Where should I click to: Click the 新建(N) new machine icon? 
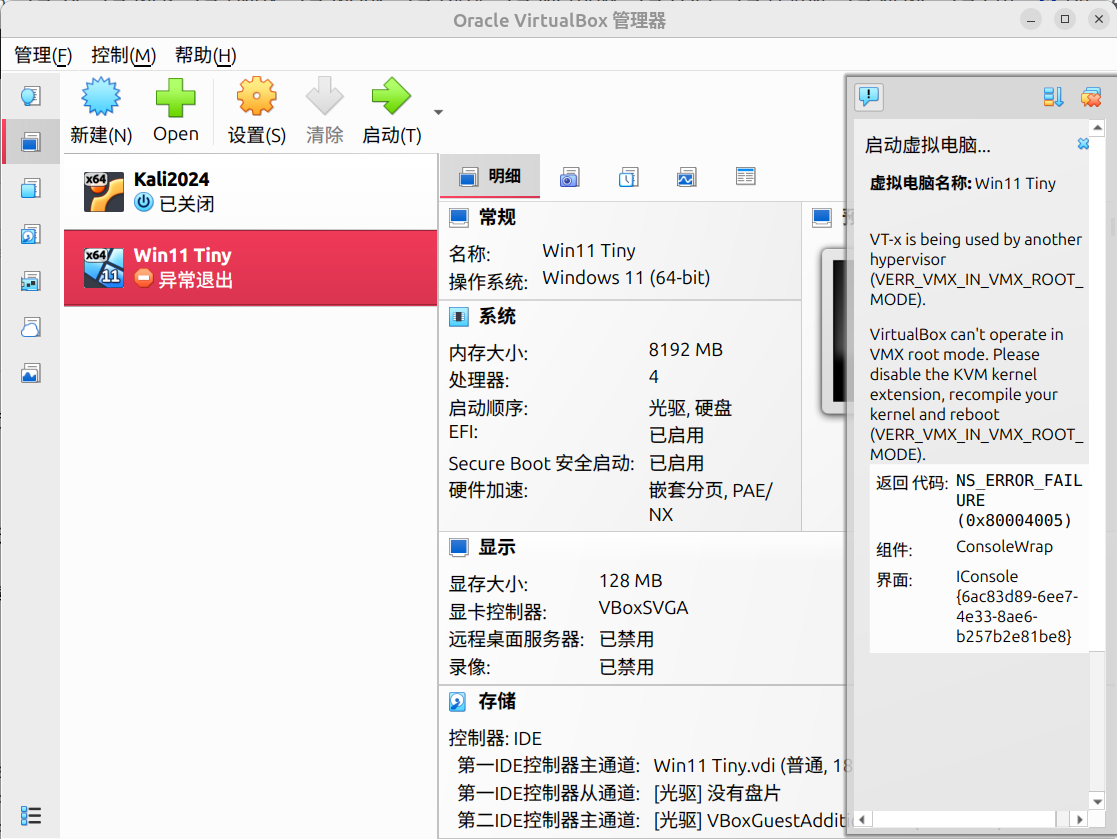[101, 98]
